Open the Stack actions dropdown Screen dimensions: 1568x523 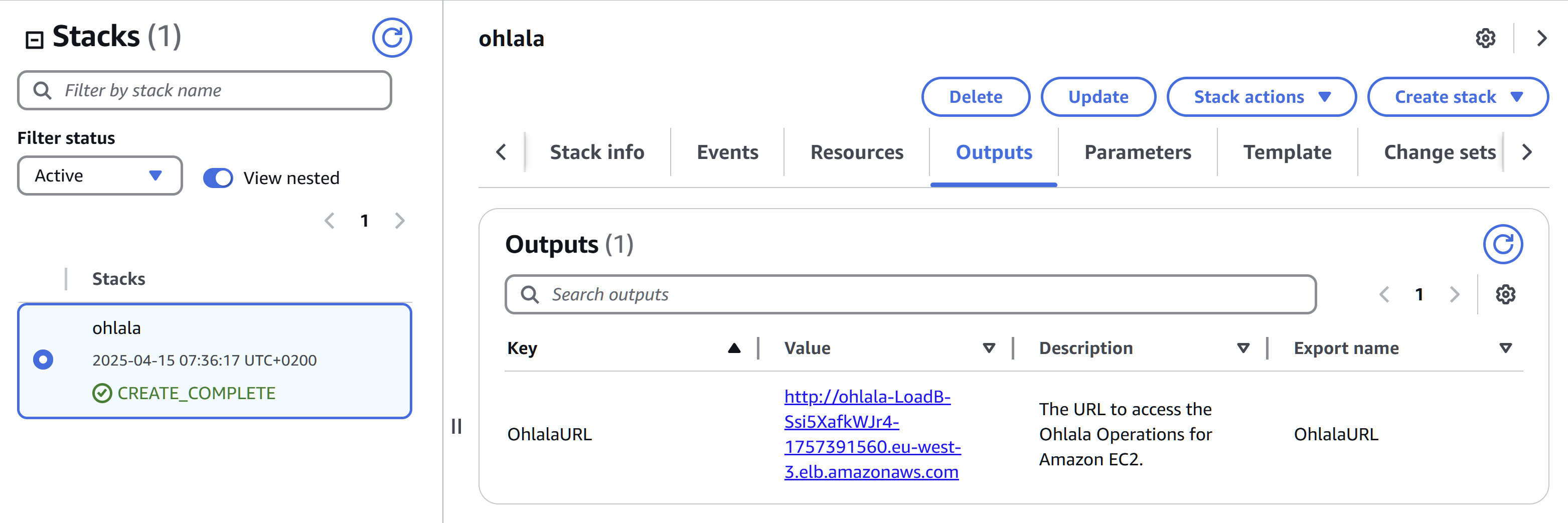(x=1261, y=97)
